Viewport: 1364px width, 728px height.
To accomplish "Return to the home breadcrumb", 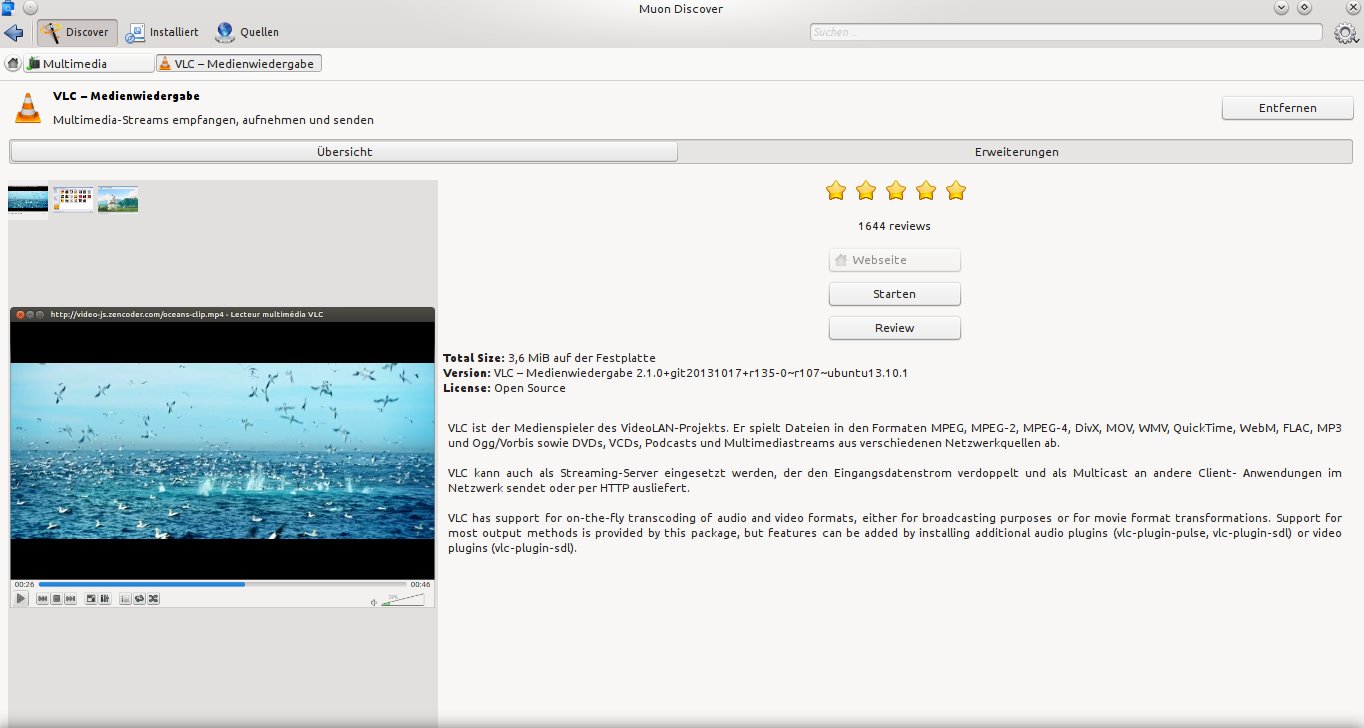I will tap(12, 64).
